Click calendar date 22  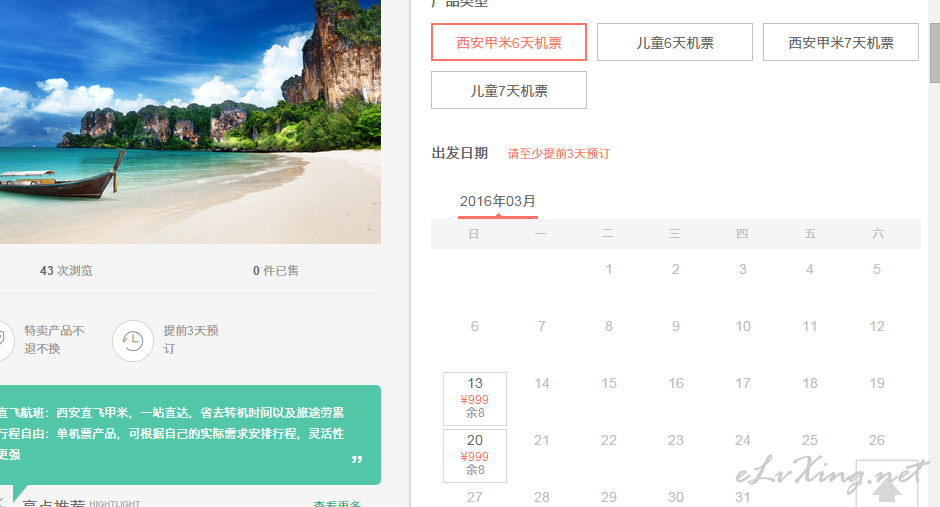click(x=608, y=440)
